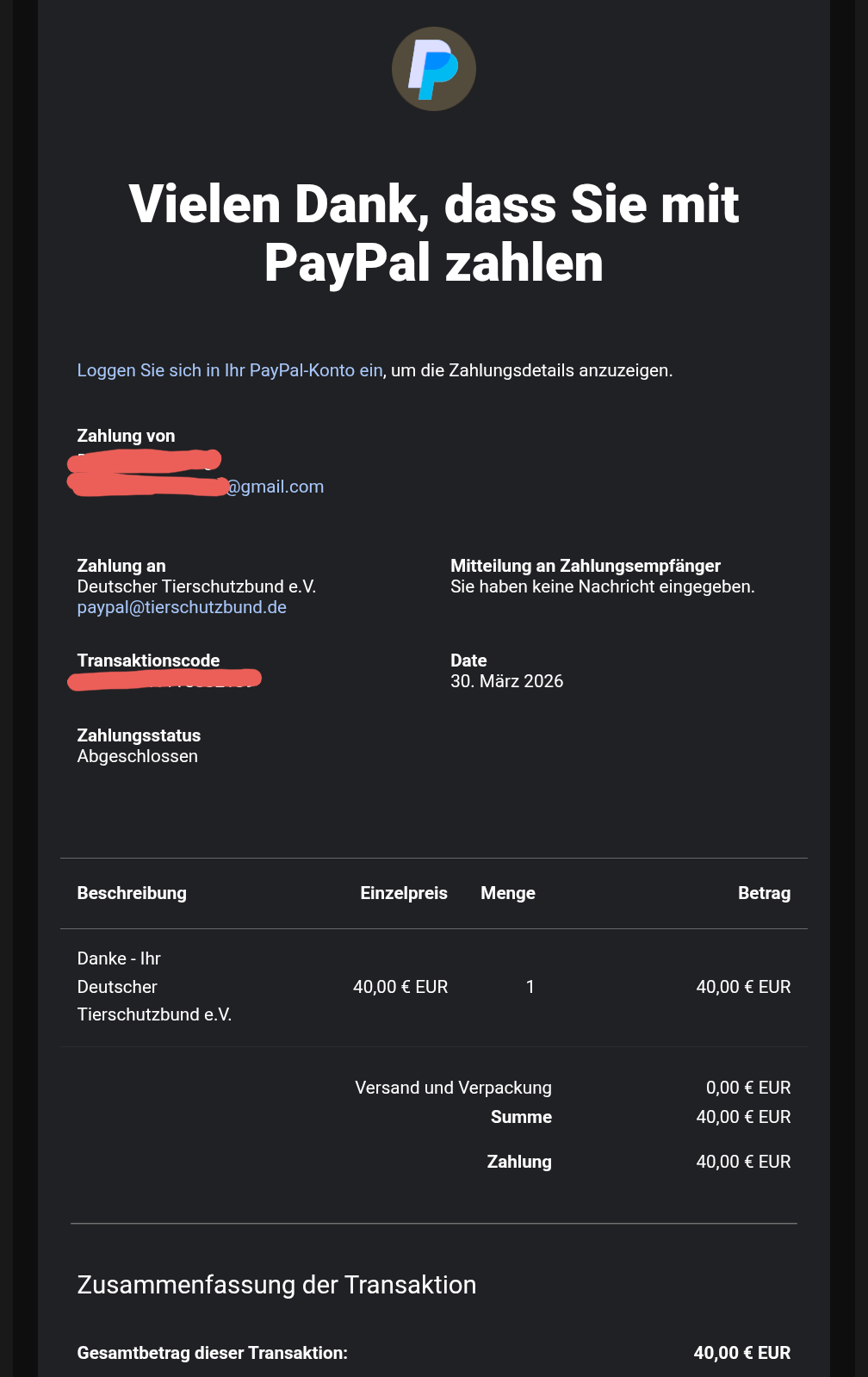Click the PayPal logo icon

click(434, 69)
